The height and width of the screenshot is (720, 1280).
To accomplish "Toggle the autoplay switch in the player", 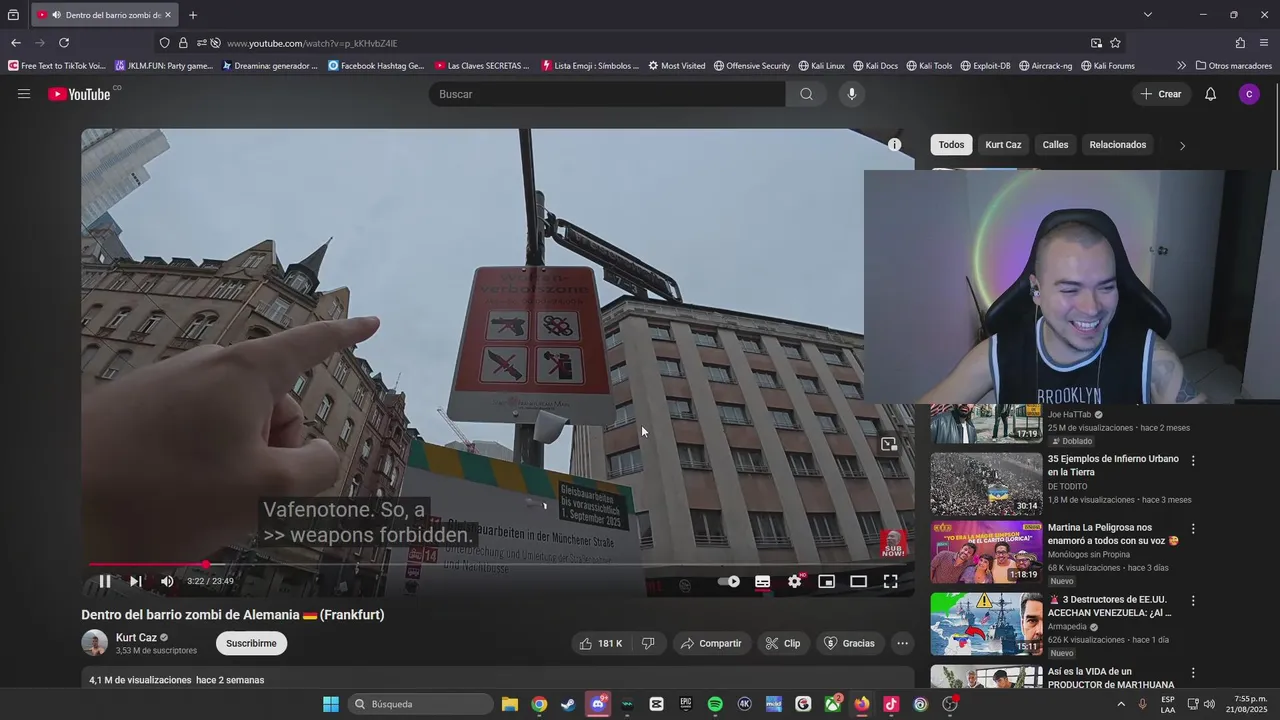I will pyautogui.click(x=730, y=581).
